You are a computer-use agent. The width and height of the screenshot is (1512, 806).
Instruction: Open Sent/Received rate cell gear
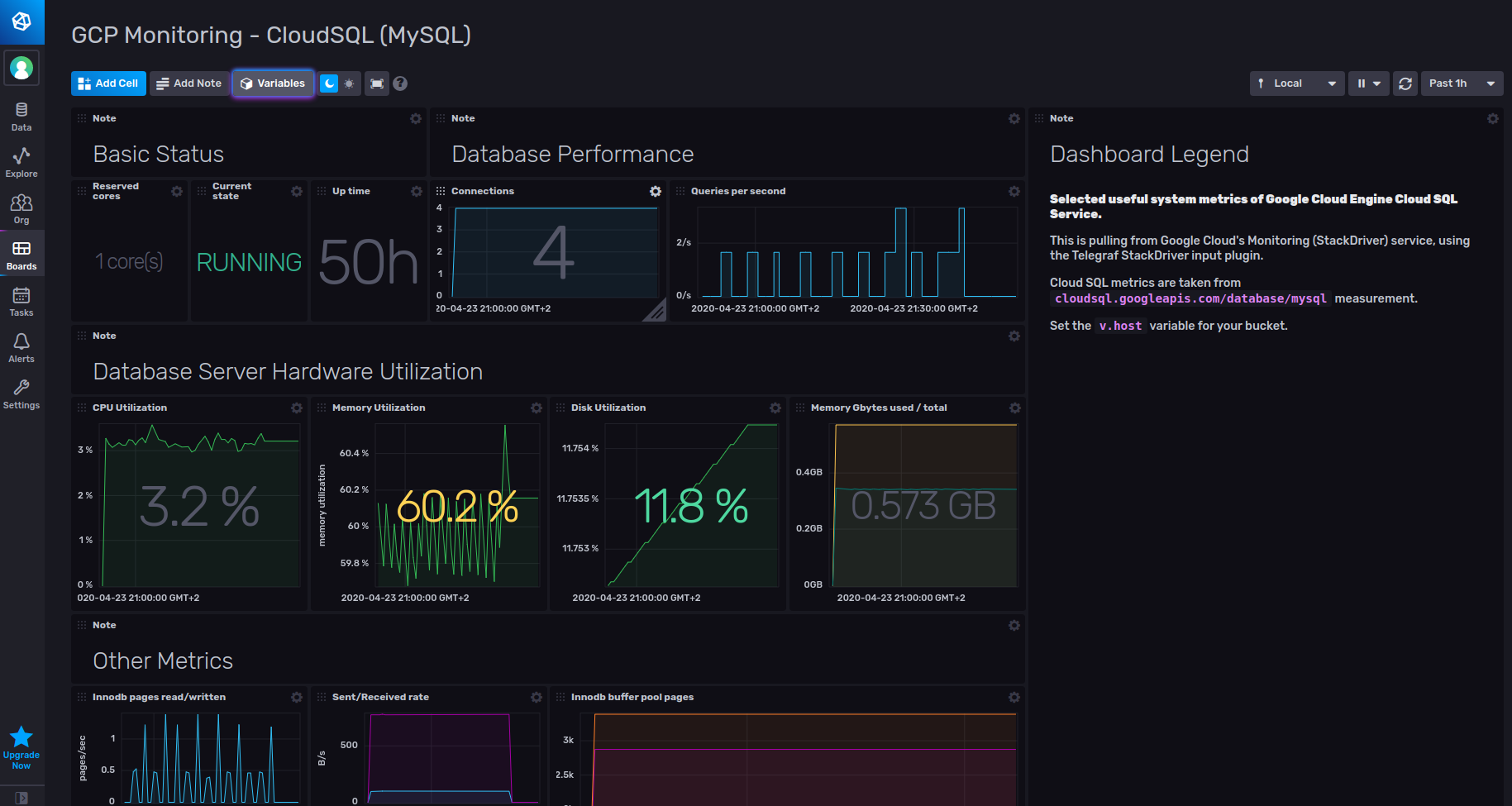537,698
